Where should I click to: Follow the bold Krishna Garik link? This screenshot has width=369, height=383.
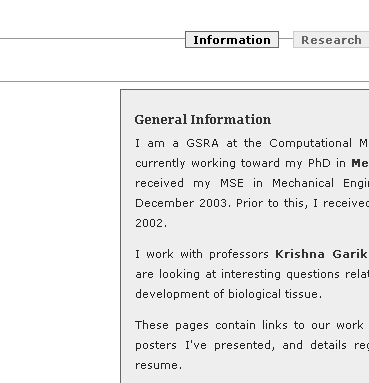coord(322,254)
